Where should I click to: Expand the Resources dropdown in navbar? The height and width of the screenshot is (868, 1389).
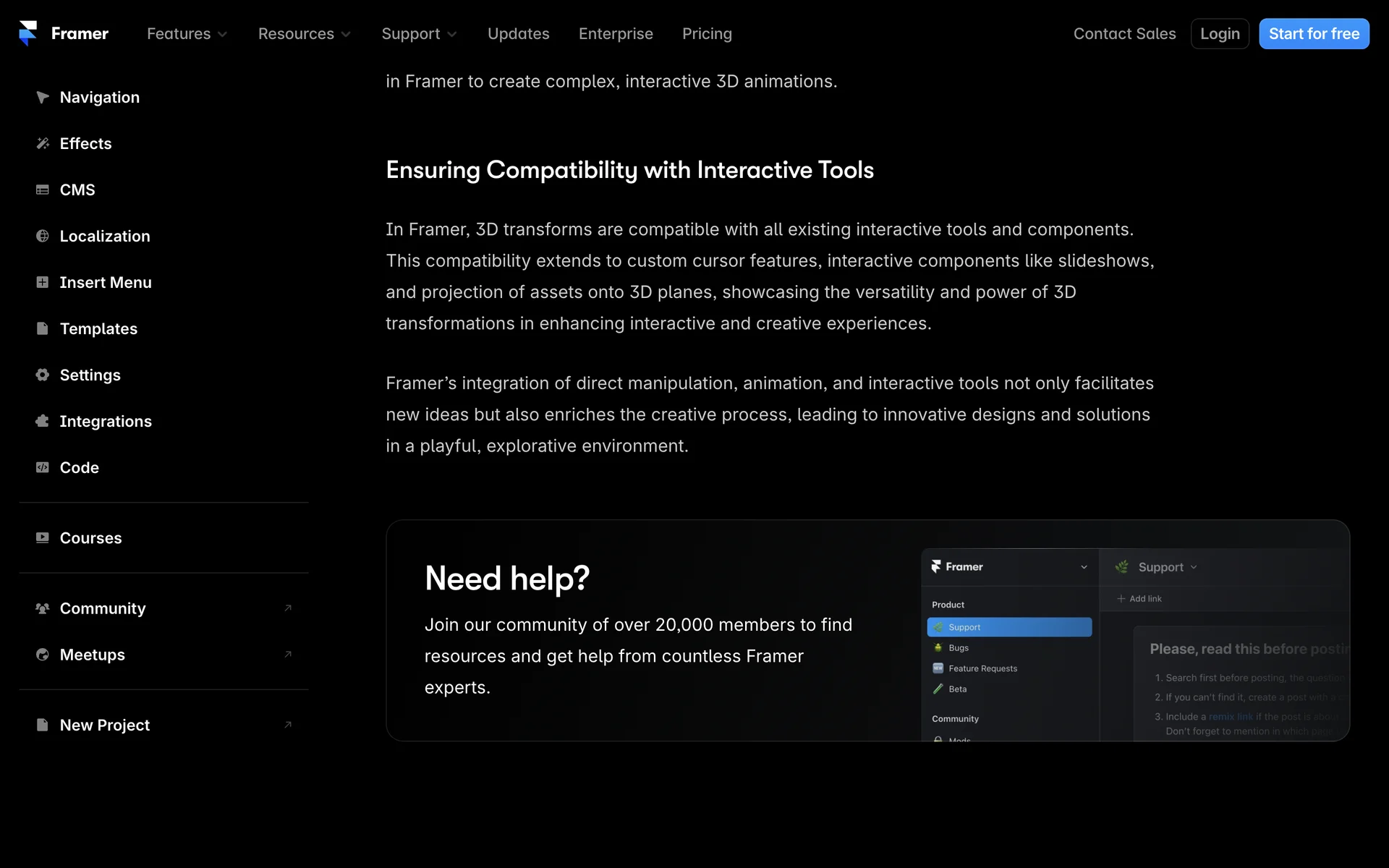304,34
